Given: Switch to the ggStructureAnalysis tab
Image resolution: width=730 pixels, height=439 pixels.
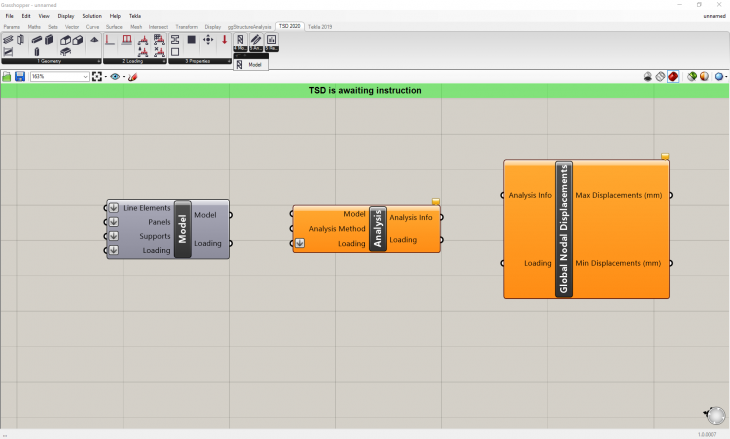Looking at the screenshot, I should tap(250, 27).
